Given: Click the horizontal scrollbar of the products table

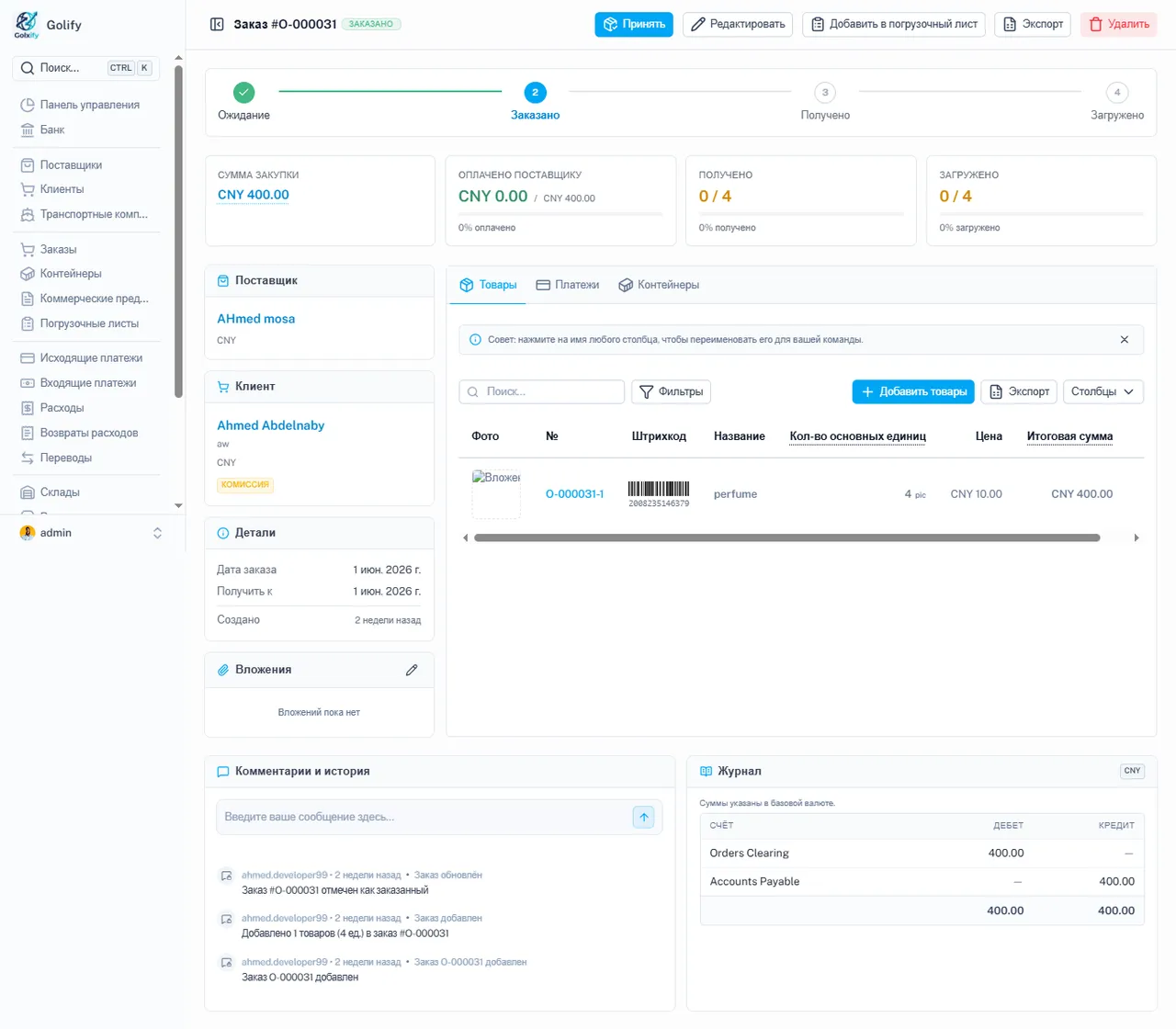Looking at the screenshot, I should click(x=786, y=538).
